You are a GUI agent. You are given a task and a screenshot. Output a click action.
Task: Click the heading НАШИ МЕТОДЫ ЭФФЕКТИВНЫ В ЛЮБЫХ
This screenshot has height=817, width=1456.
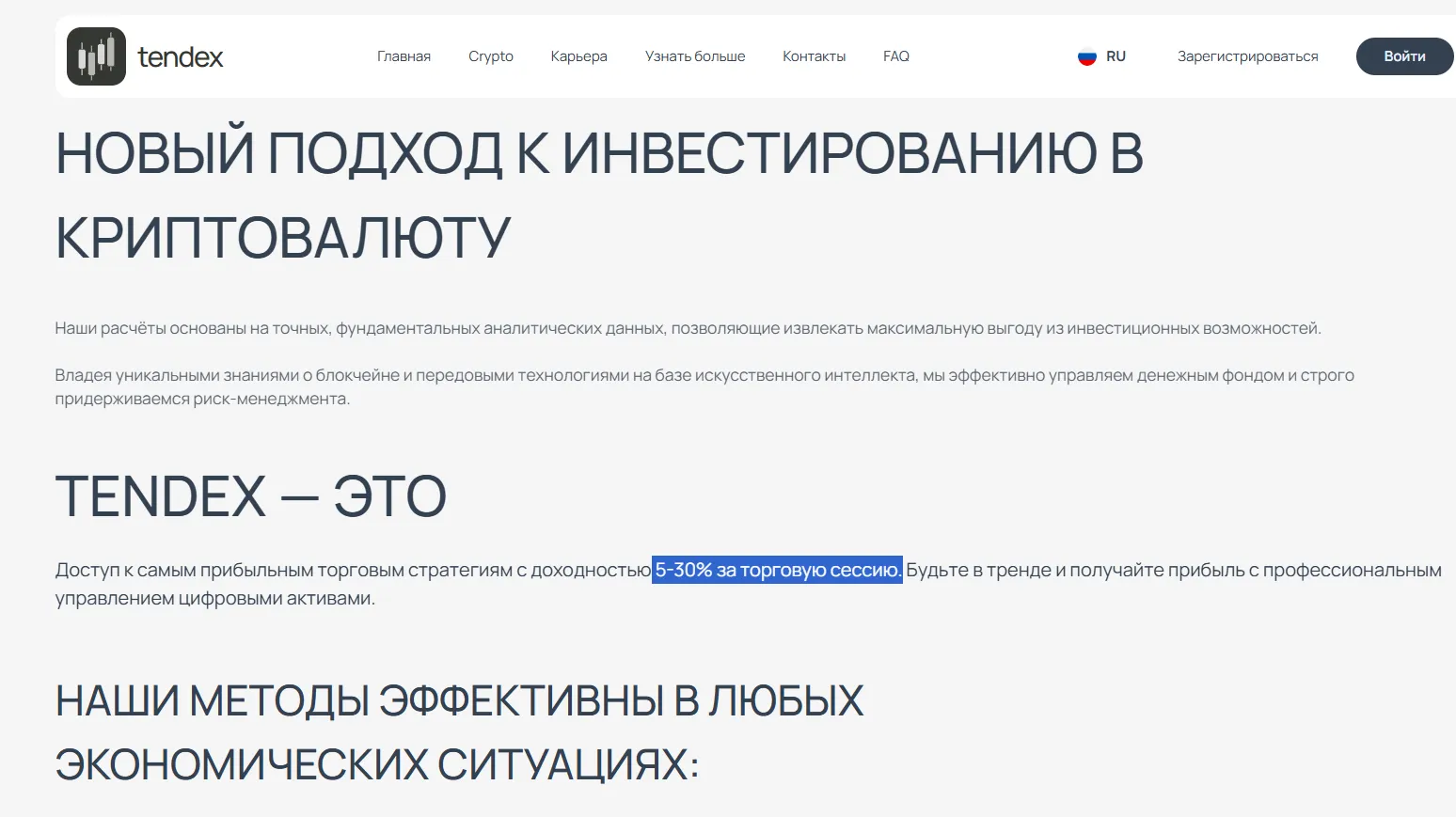tap(459, 700)
